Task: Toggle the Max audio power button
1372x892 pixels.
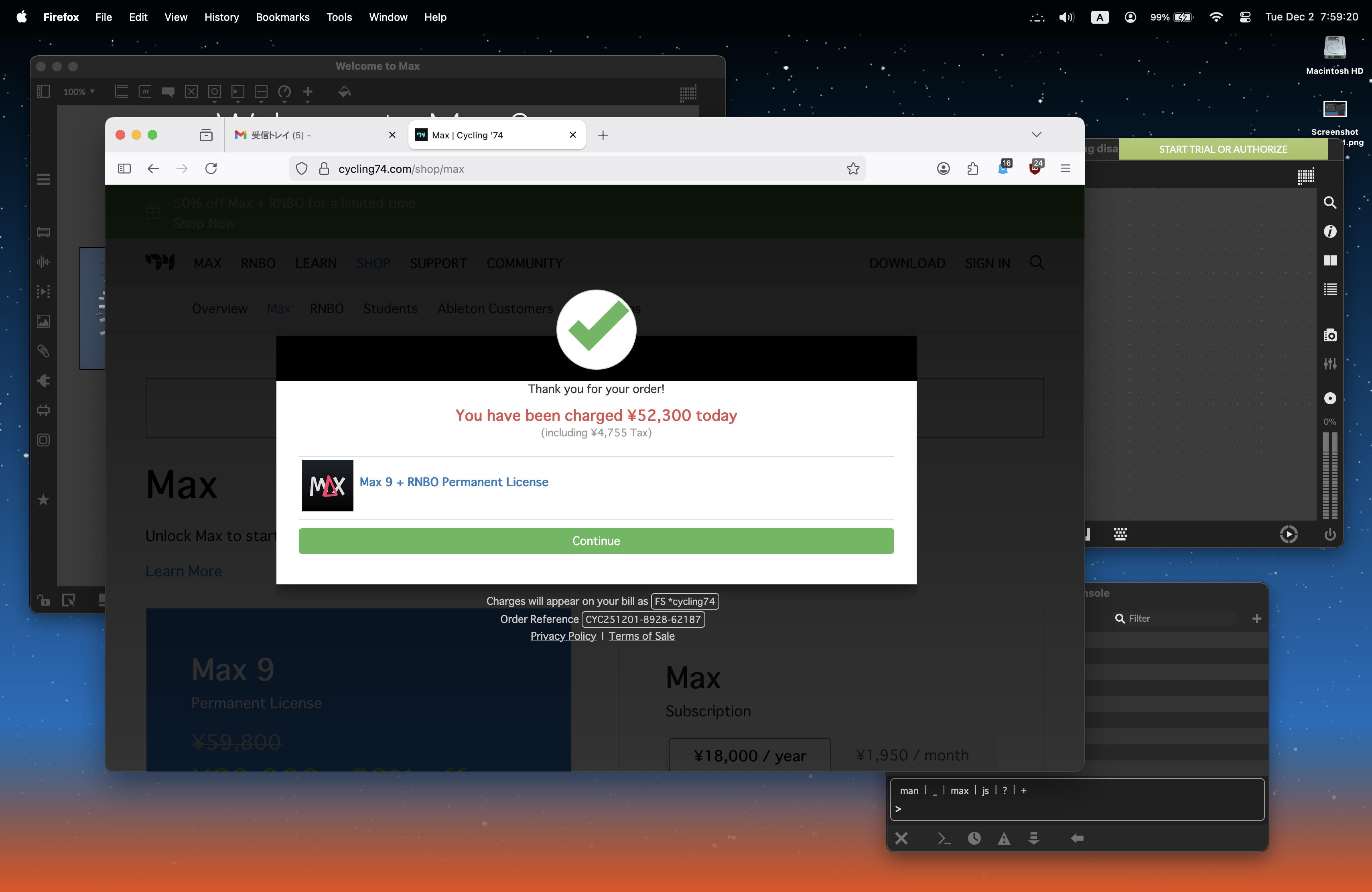Action: (x=1329, y=534)
